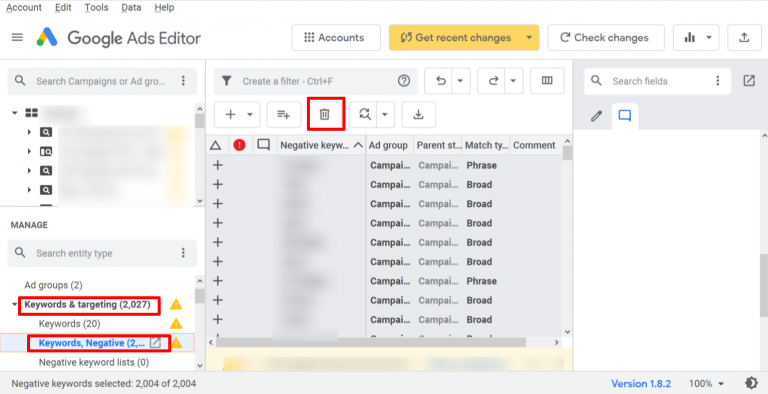Delete selected keywords with trash icon

[x=325, y=114]
